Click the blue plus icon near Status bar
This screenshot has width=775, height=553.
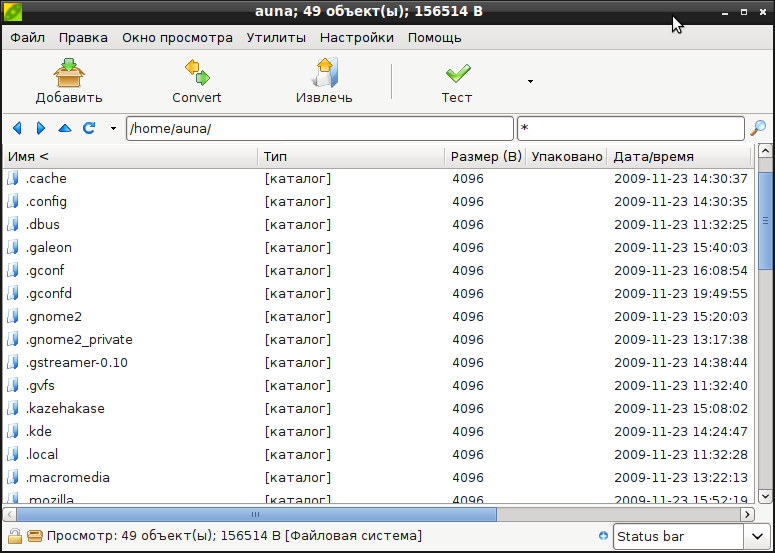tap(603, 536)
